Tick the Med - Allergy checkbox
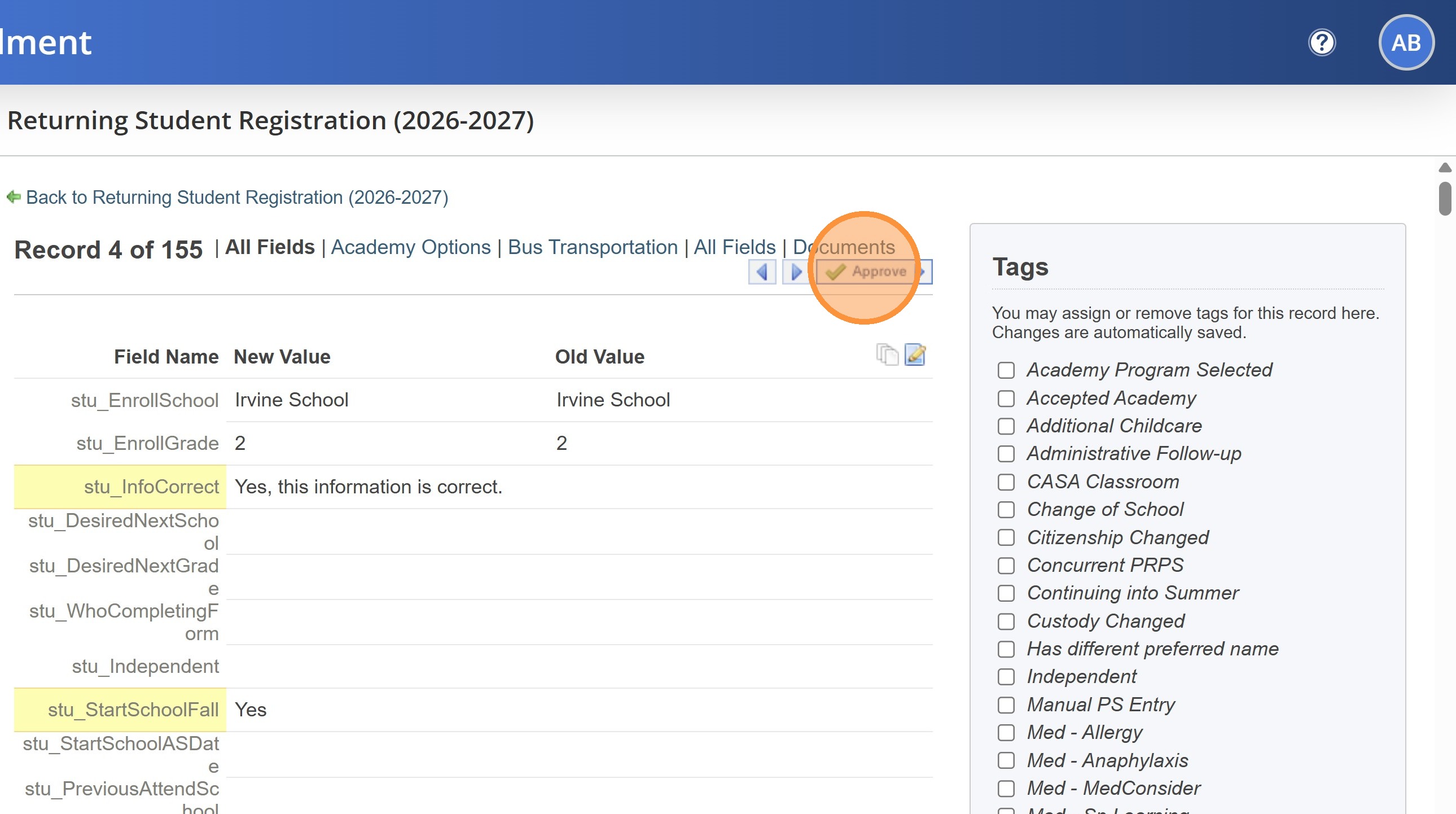1456x814 pixels. 1006,733
